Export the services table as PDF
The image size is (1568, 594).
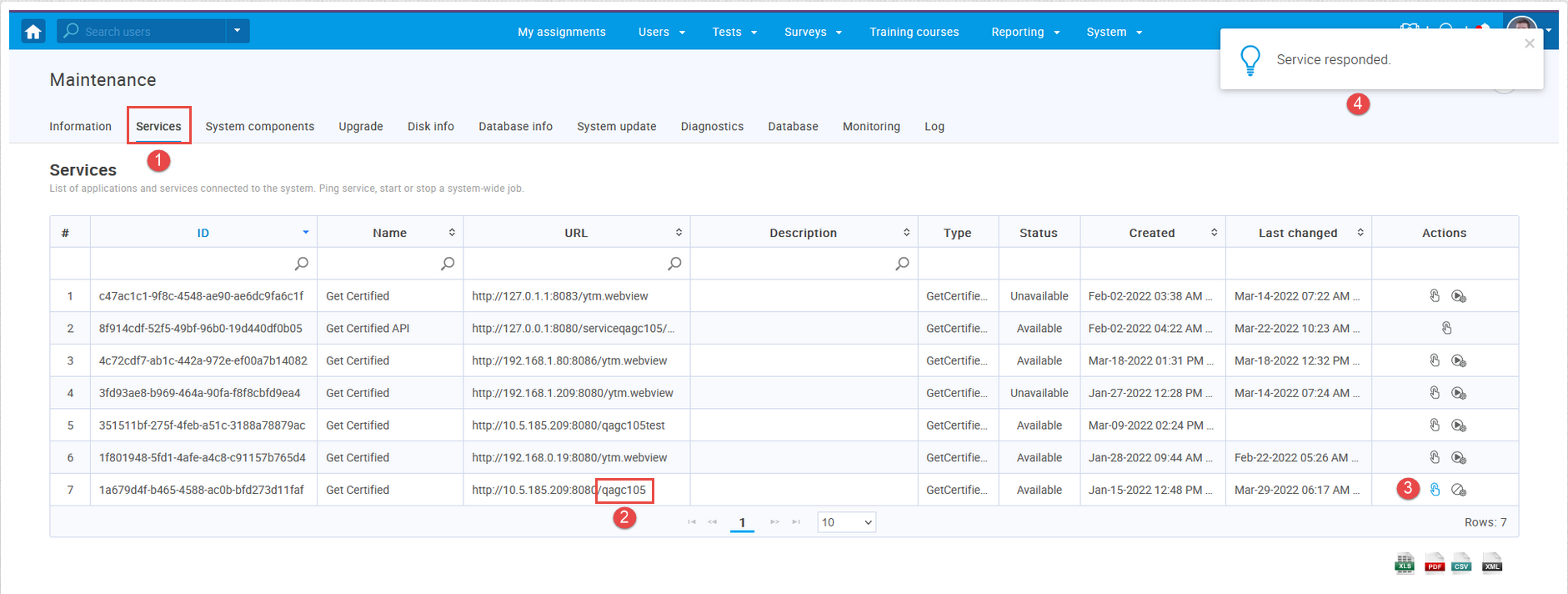point(1434,564)
